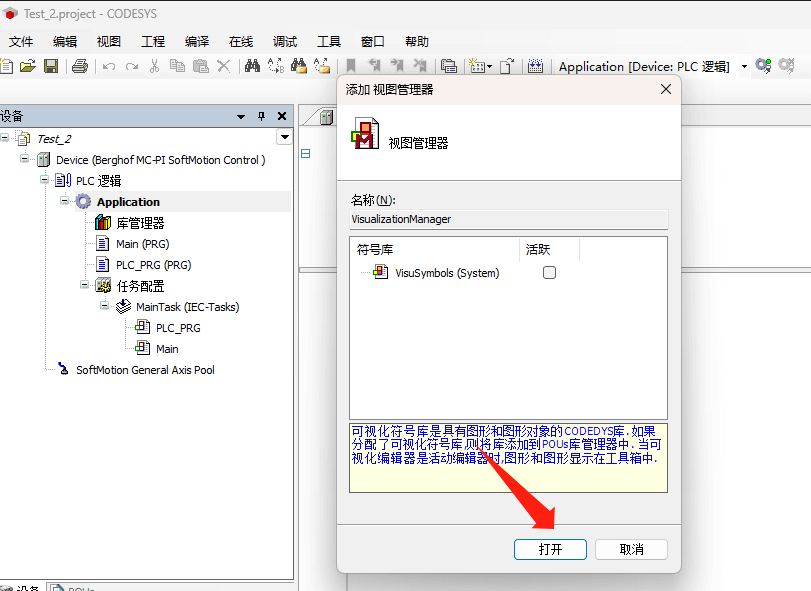Image resolution: width=811 pixels, height=591 pixels.
Task: Click the 名称 VisualizationManager name field
Action: pos(508,219)
